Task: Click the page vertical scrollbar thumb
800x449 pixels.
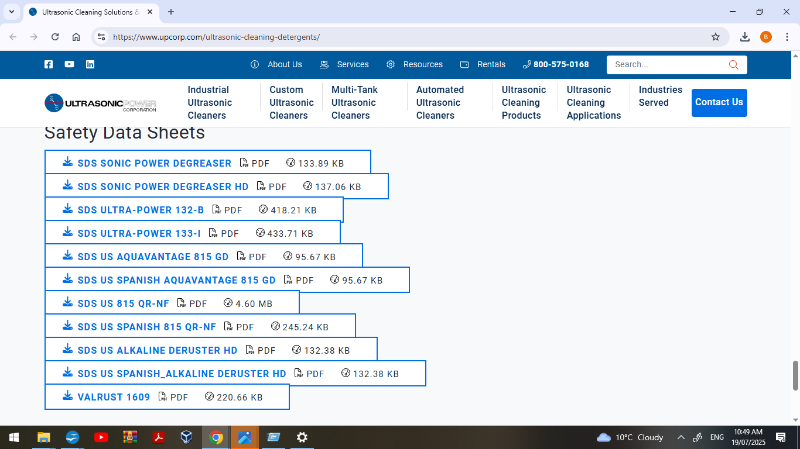Action: point(795,376)
